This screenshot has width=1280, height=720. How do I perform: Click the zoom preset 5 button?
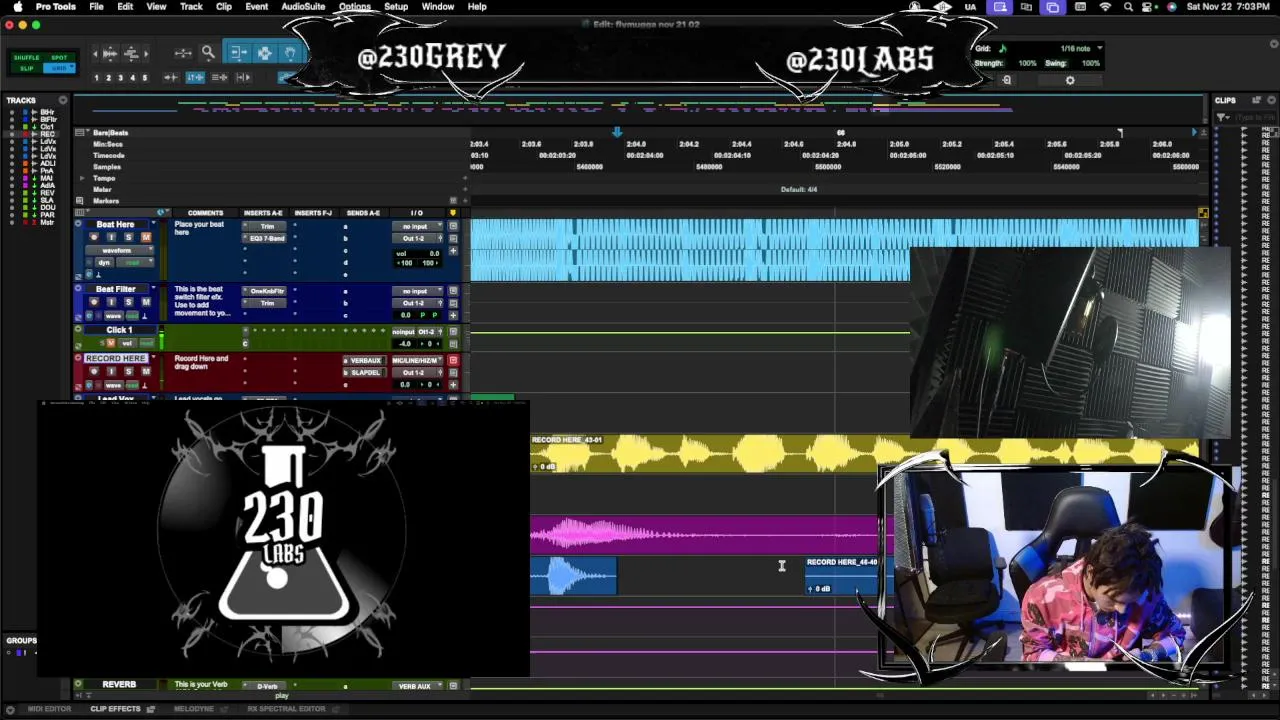coord(144,77)
